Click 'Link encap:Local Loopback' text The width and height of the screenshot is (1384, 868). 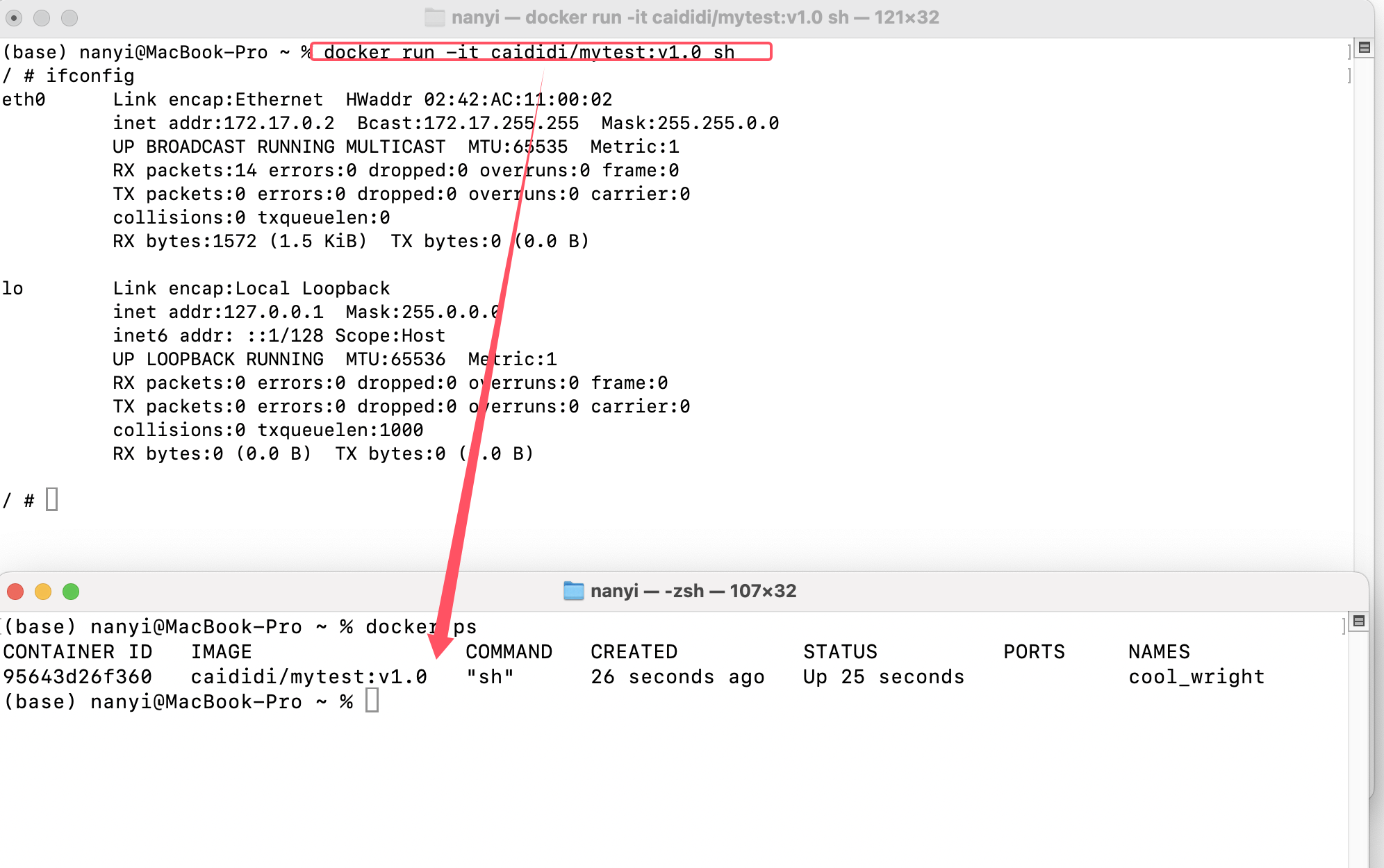pos(252,288)
